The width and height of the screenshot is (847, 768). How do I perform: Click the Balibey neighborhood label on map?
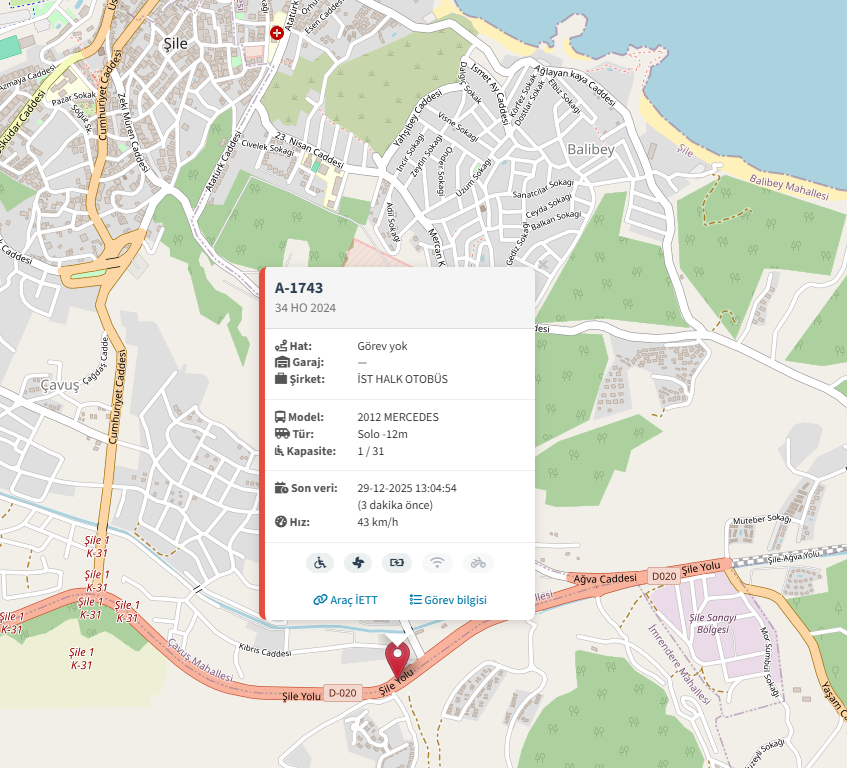point(590,149)
